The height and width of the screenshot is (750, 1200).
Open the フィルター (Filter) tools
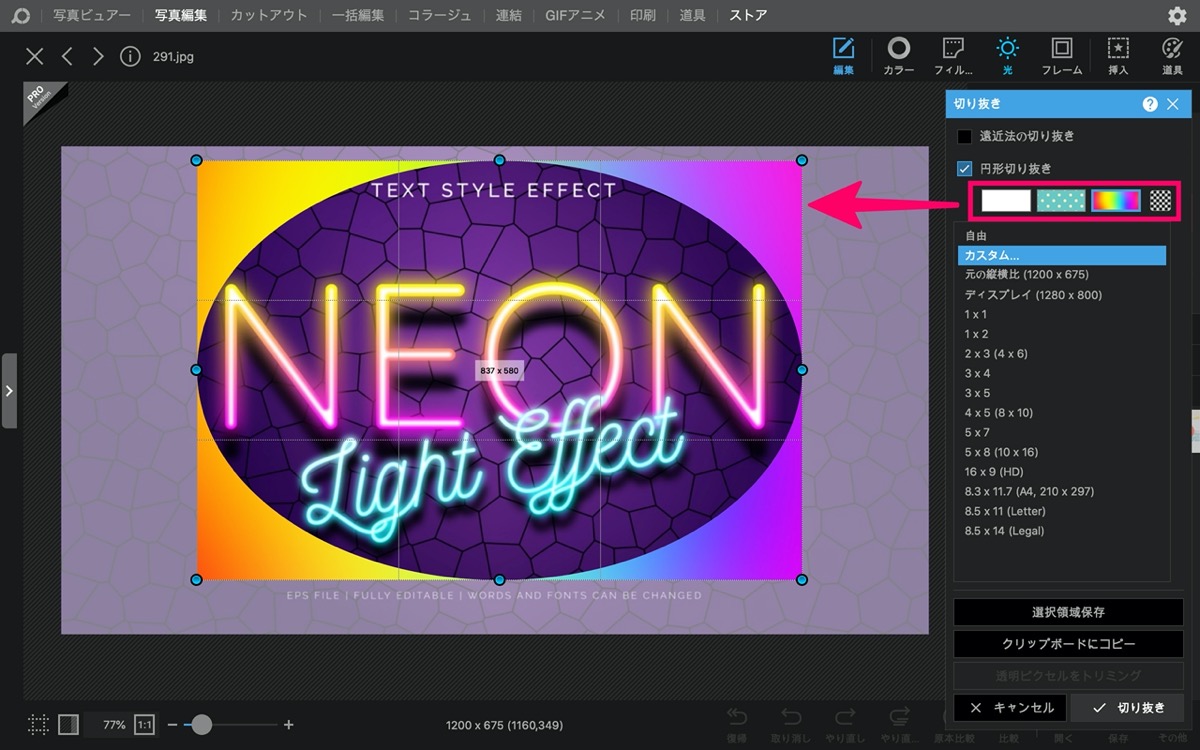tap(953, 56)
